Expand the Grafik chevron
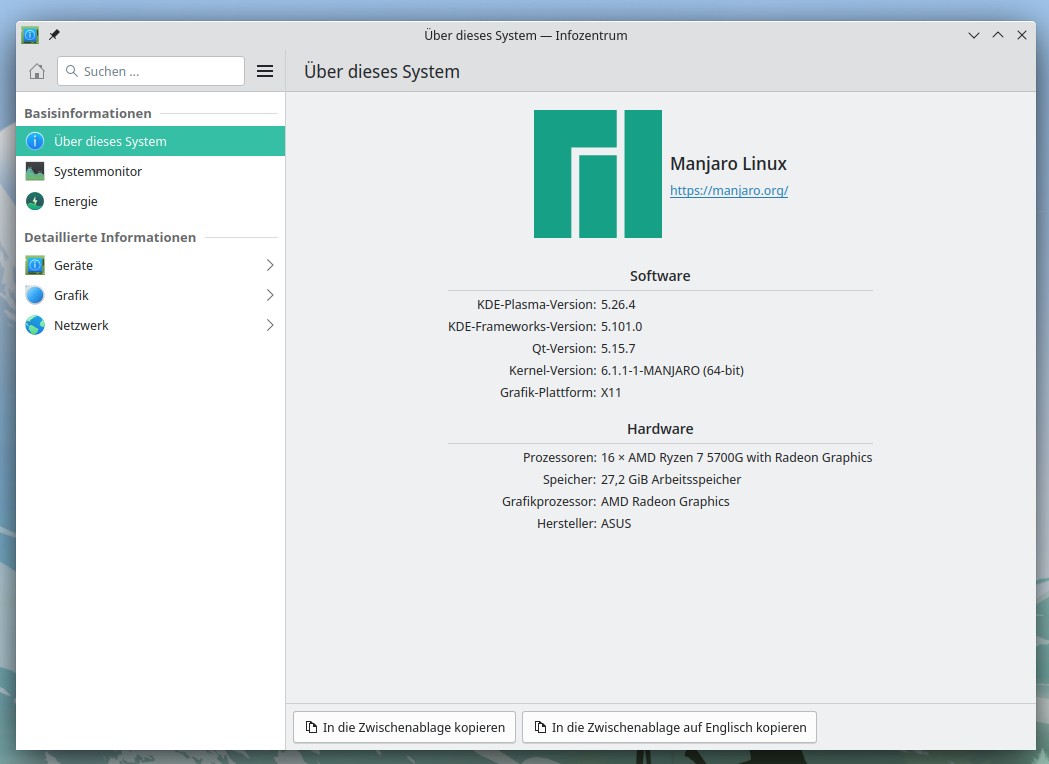The width and height of the screenshot is (1049, 764). pos(270,295)
